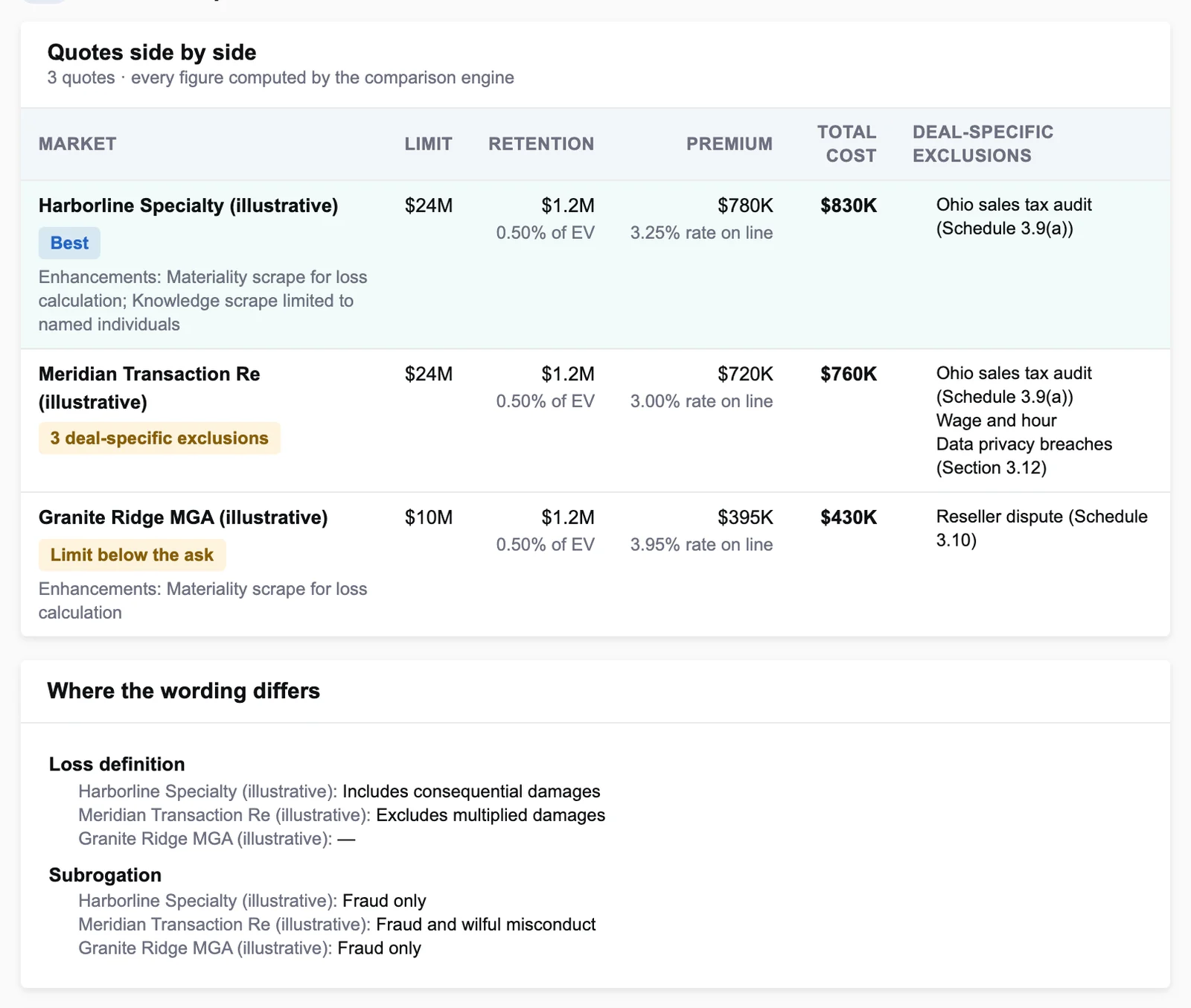The height and width of the screenshot is (1008, 1191).
Task: Click the Granite Ridge Fraud only line
Action: tap(250, 948)
